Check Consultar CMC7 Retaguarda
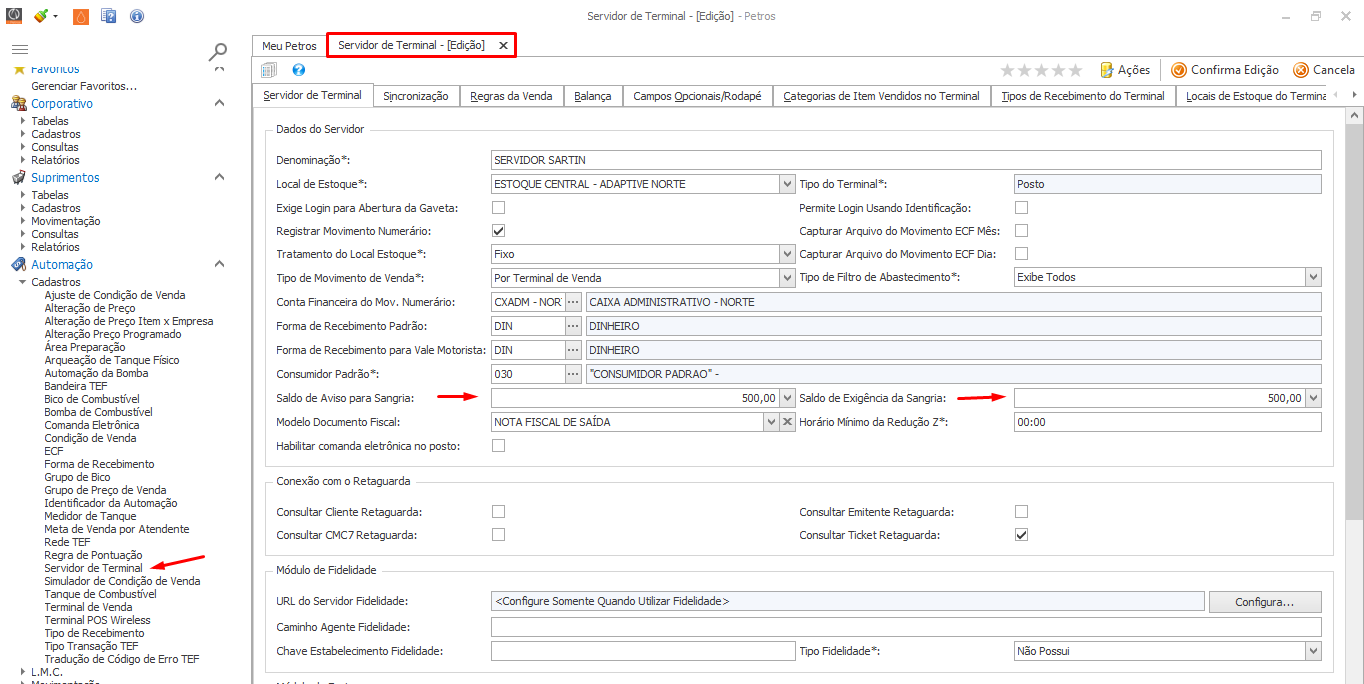The image size is (1364, 684). click(498, 535)
